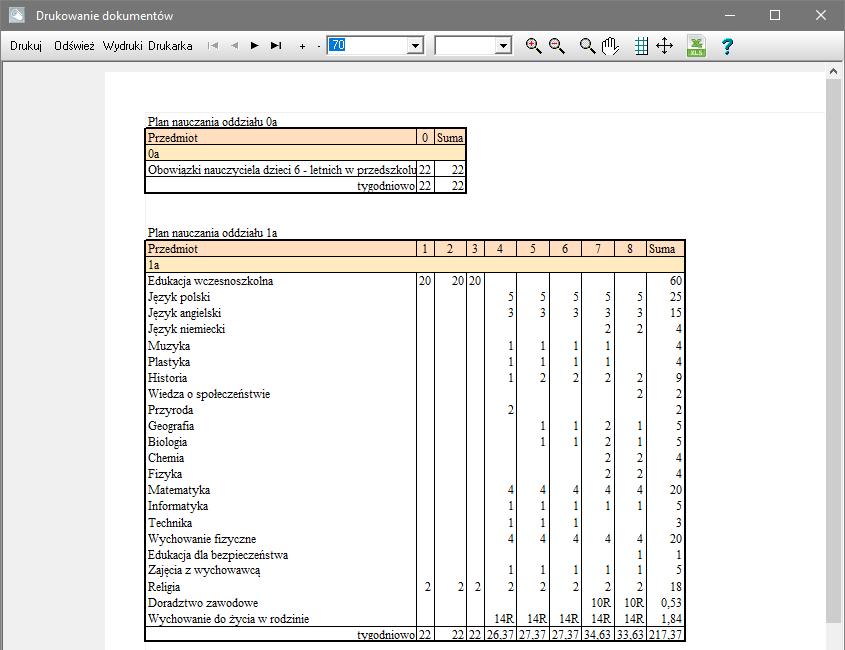Image resolution: width=845 pixels, height=650 pixels.
Task: Click the vertical scrollbar up arrow
Action: pyautogui.click(x=833, y=71)
